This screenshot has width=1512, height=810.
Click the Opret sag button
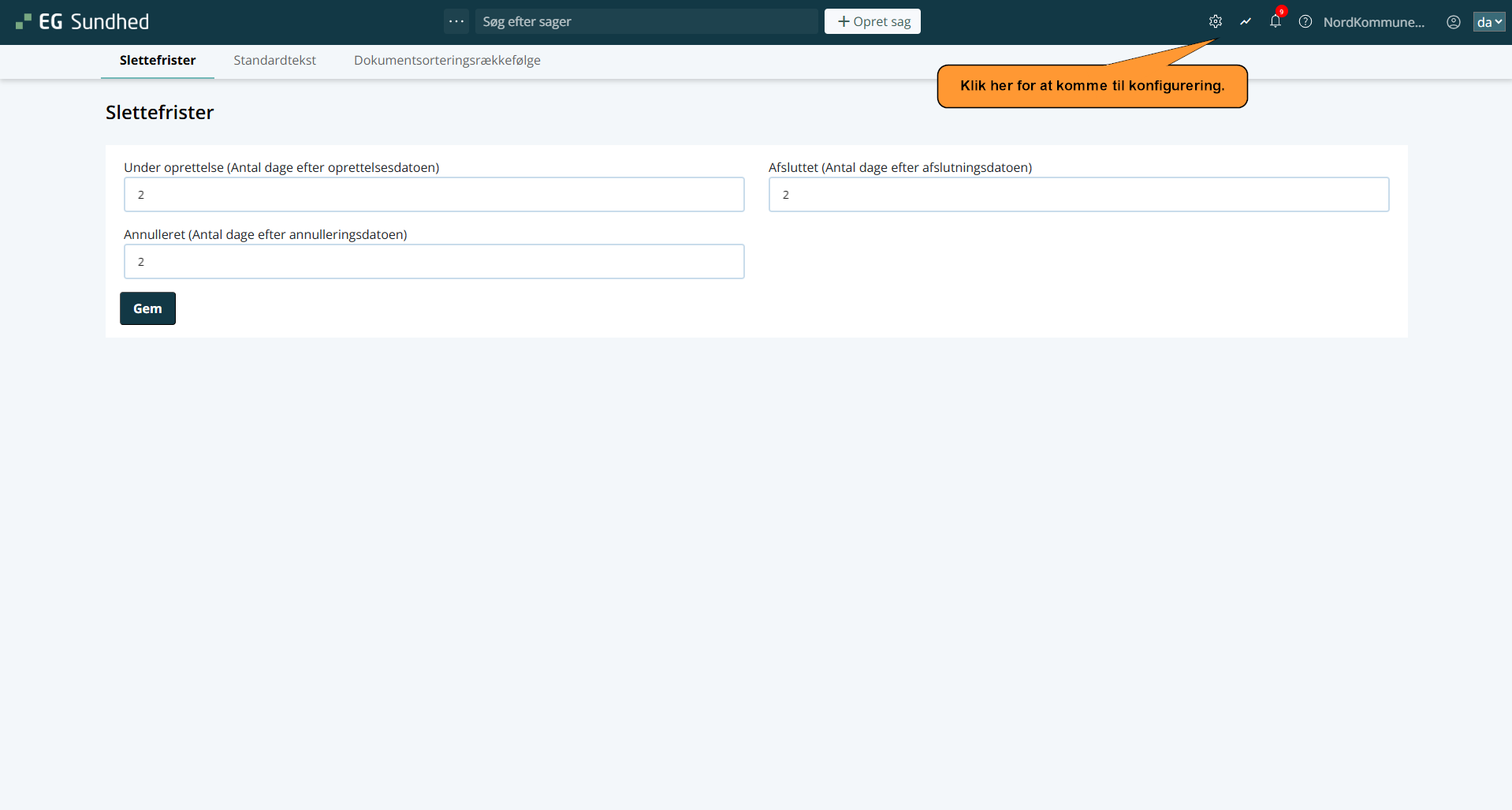tap(872, 21)
